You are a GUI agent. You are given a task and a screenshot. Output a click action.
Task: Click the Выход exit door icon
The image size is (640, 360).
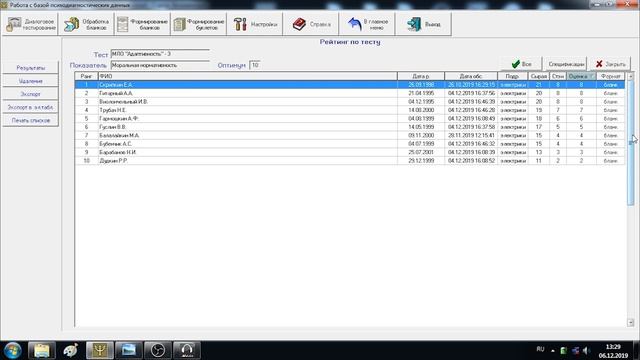[423, 24]
